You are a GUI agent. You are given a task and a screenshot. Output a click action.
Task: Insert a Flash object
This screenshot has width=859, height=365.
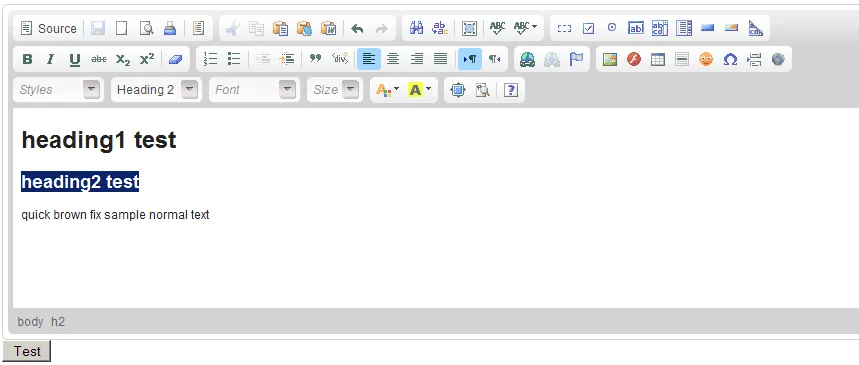coord(634,59)
